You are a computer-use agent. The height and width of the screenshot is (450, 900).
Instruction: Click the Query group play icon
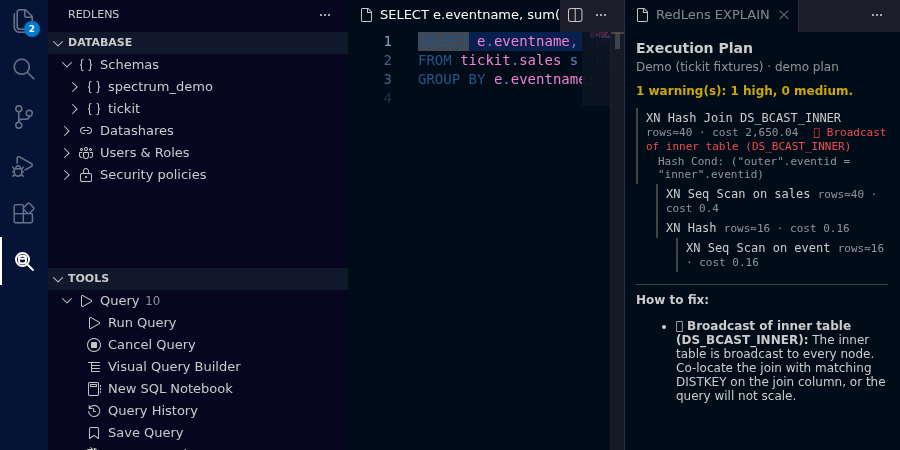coord(86,301)
